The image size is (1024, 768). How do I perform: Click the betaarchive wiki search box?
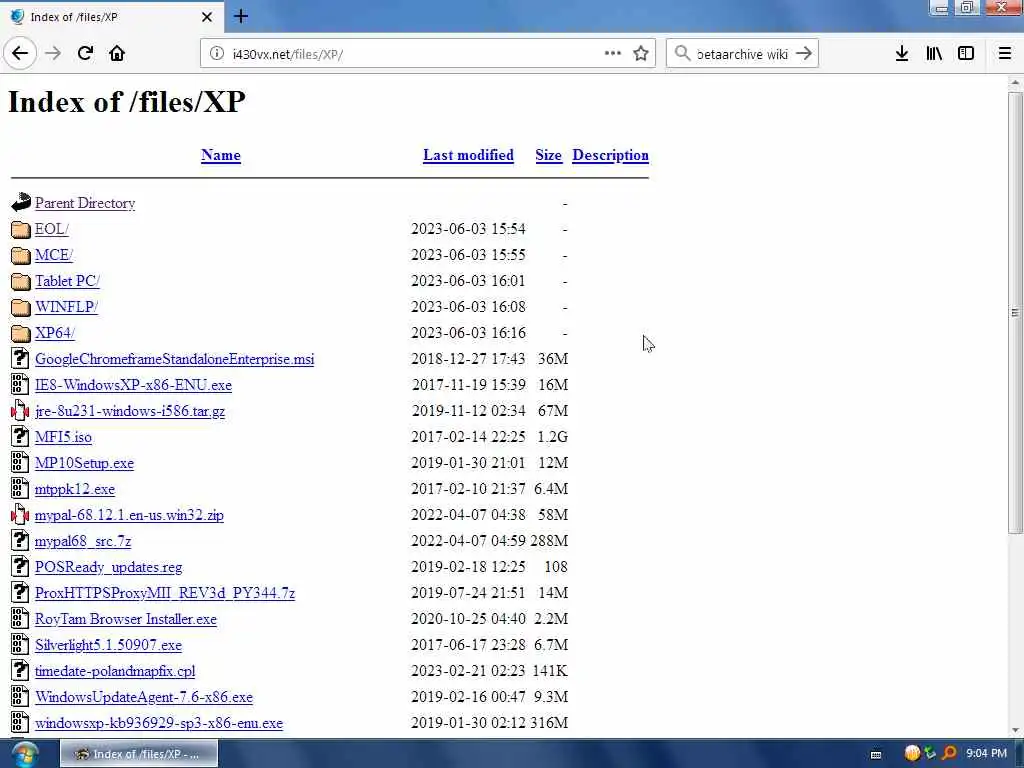(742, 54)
